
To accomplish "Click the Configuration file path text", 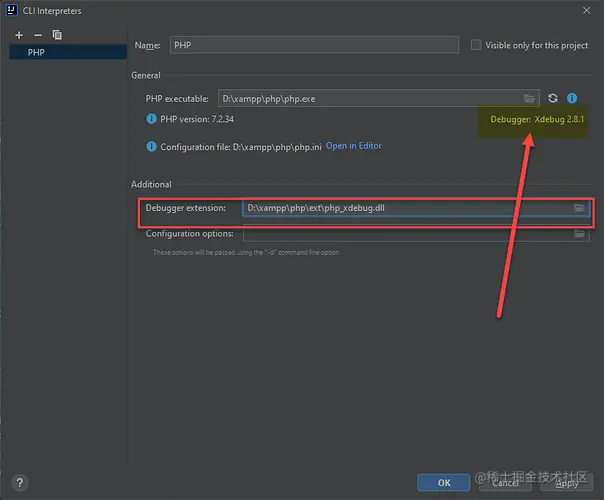I will 241,147.
